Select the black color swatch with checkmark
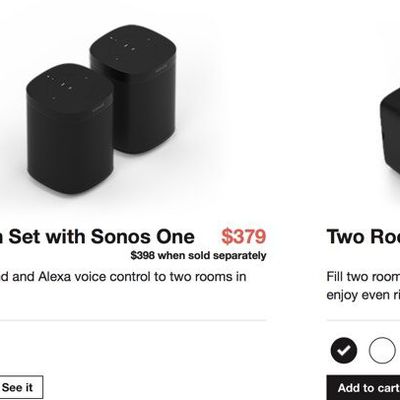400x400 pixels. tap(344, 350)
